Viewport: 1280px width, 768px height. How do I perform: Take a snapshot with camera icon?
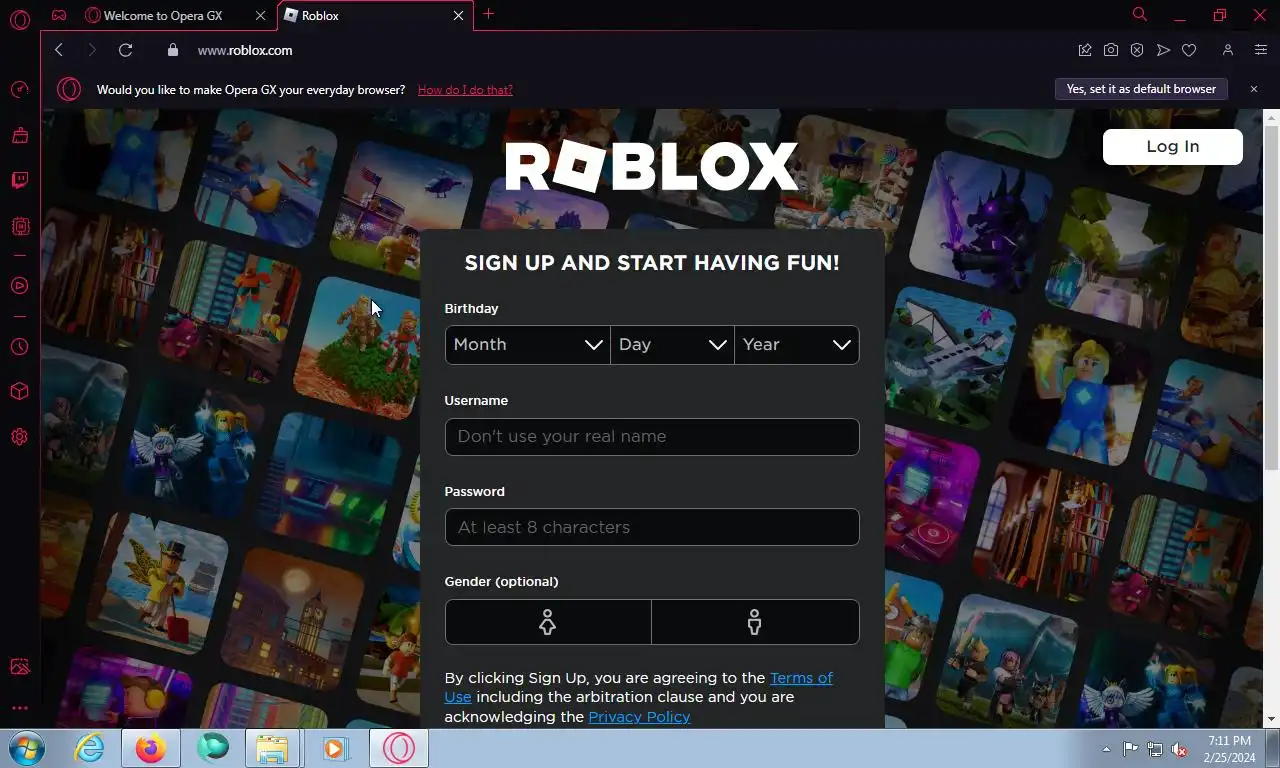(x=1111, y=50)
